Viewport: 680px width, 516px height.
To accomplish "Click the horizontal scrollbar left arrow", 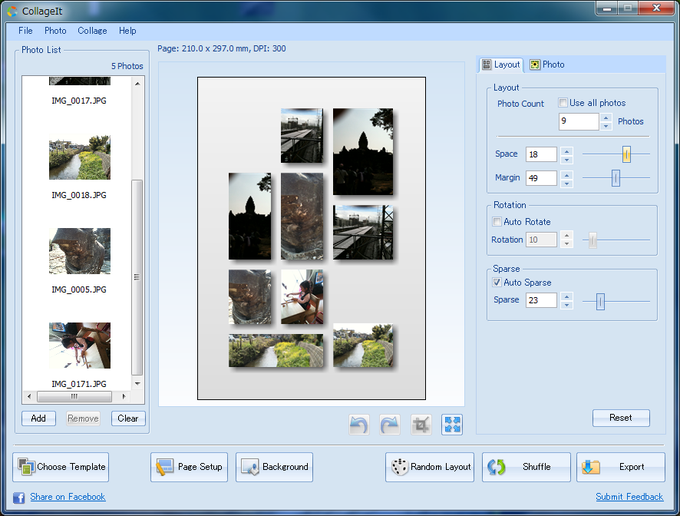I will [x=29, y=396].
